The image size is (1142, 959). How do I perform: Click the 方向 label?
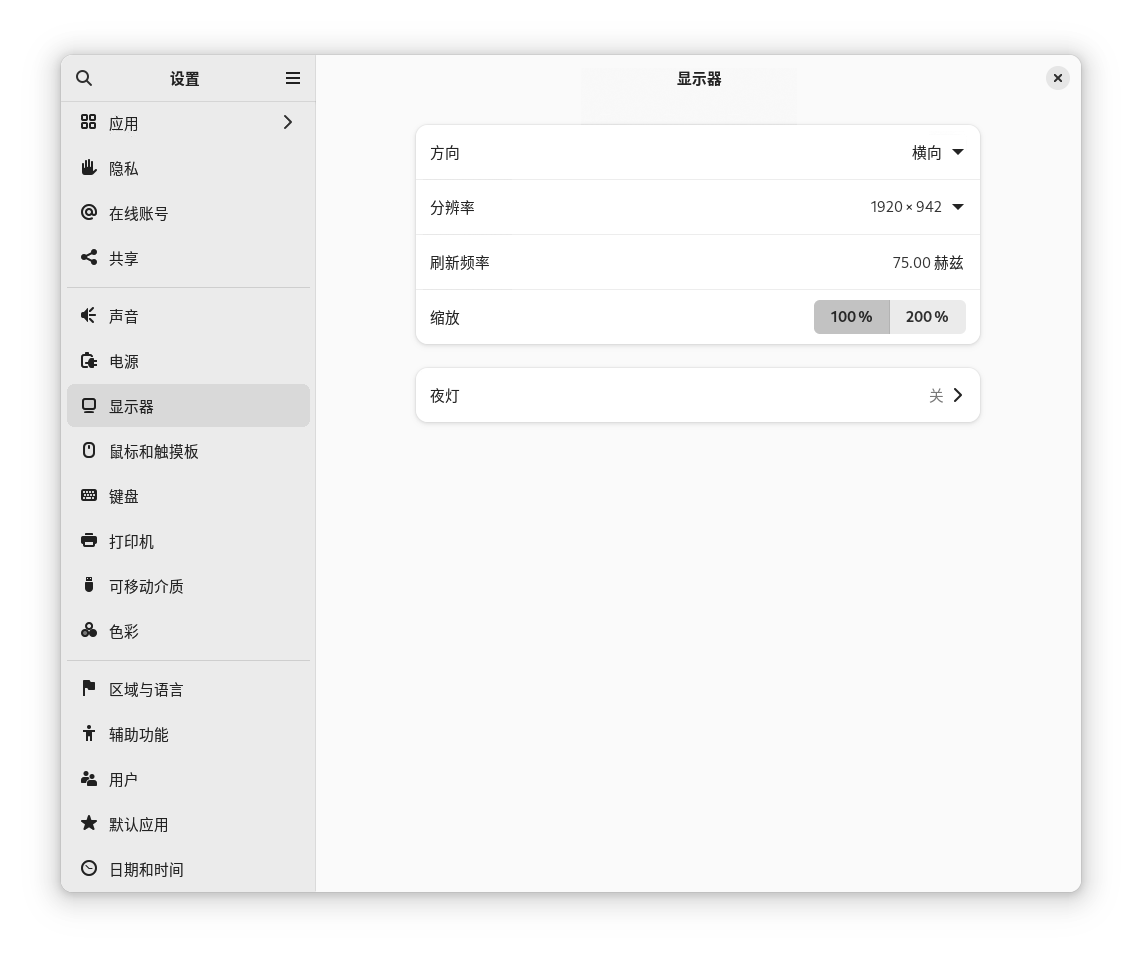click(445, 153)
